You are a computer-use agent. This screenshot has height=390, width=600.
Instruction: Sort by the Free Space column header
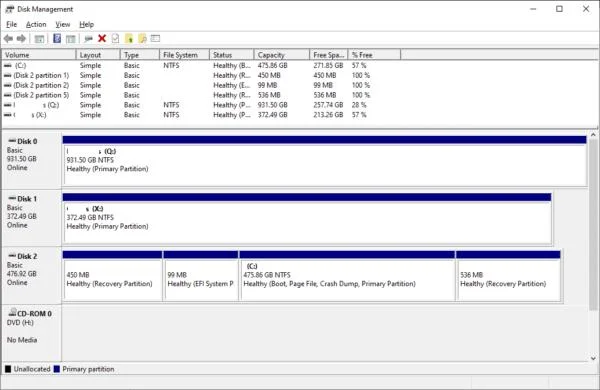pos(329,55)
